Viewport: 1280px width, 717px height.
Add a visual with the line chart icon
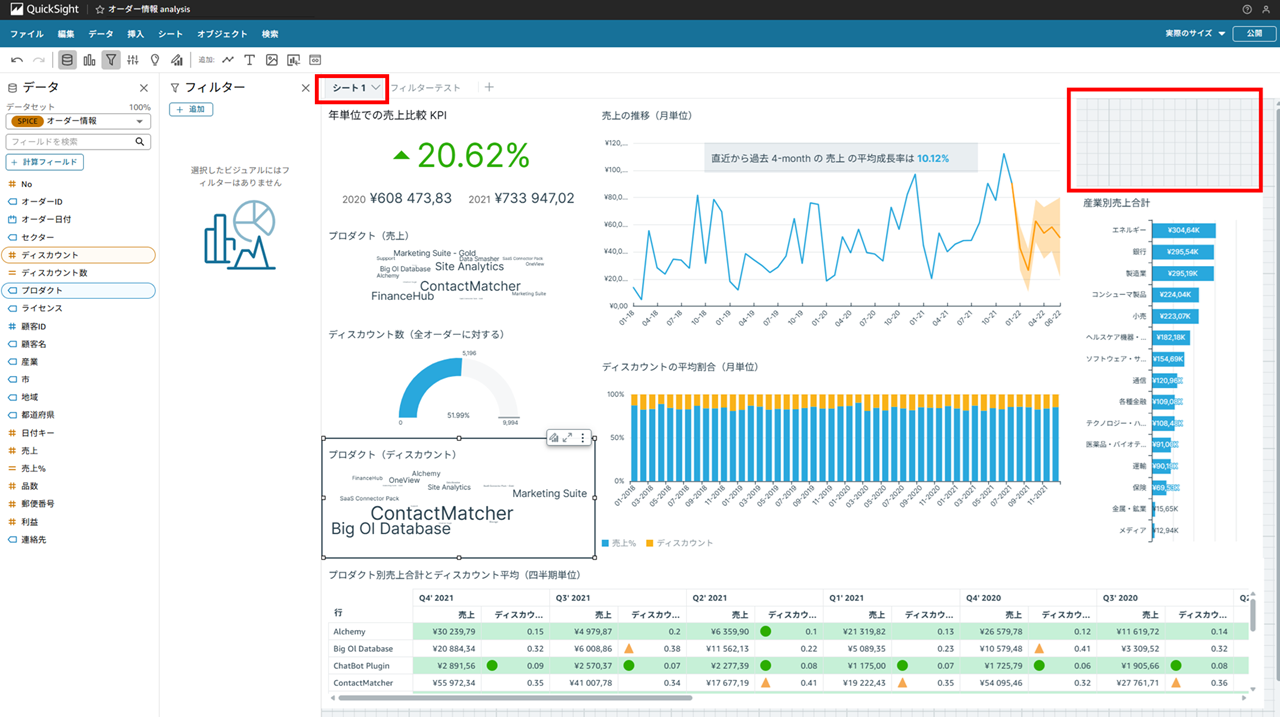[x=228, y=60]
